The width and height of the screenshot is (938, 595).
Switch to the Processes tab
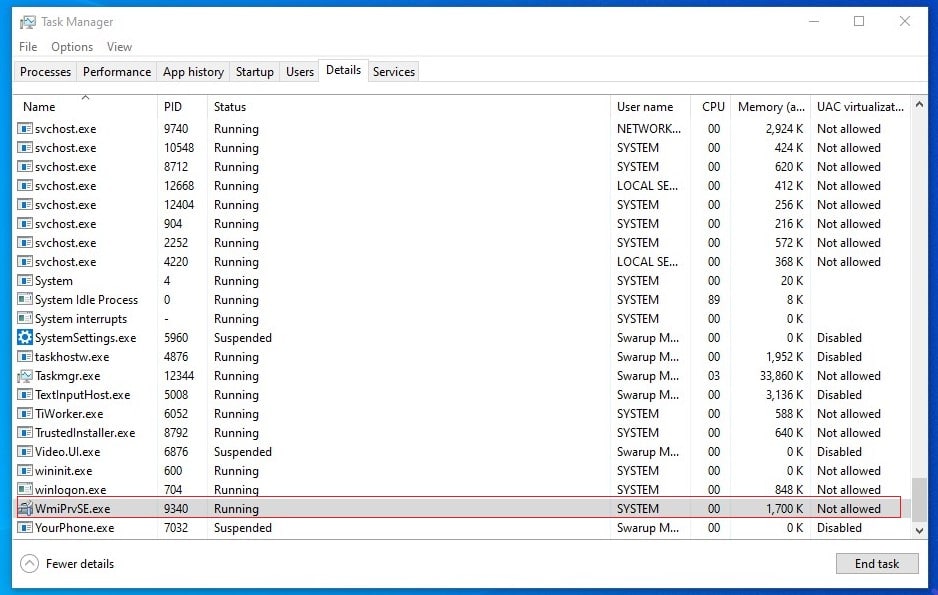click(x=45, y=72)
